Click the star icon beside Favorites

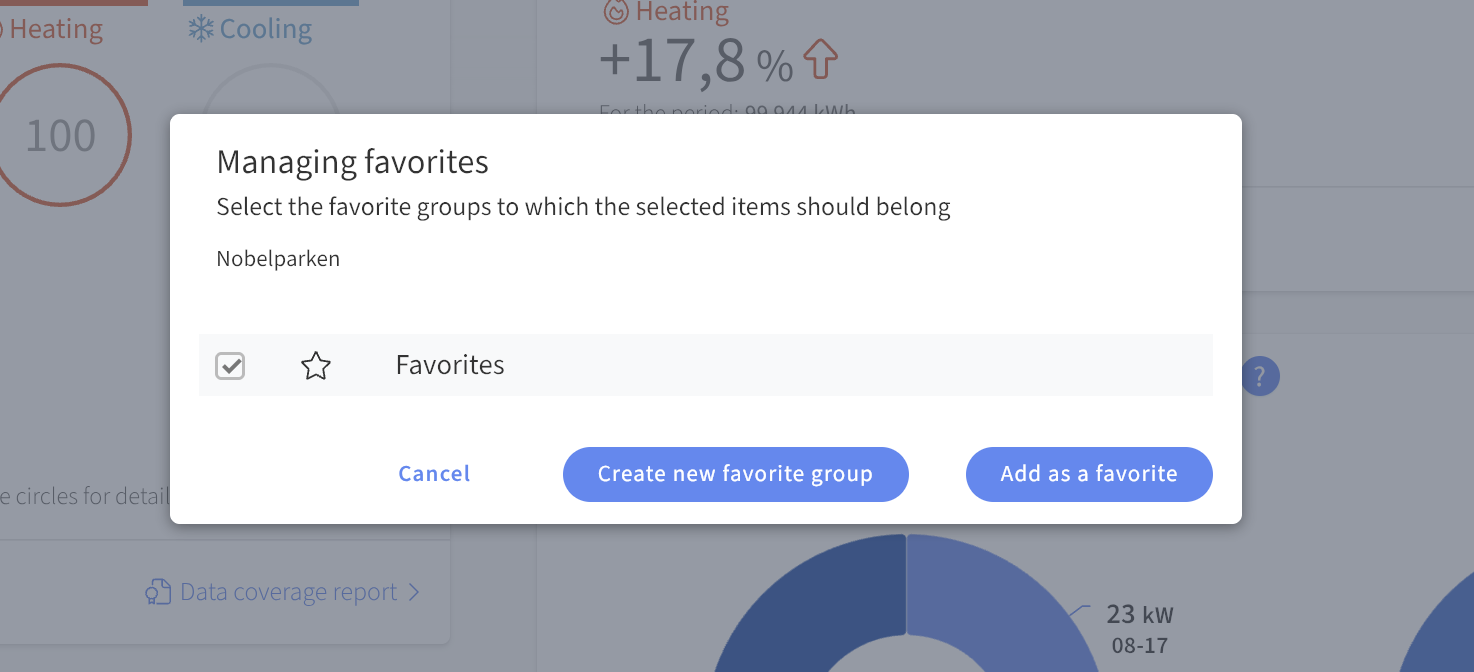click(316, 366)
